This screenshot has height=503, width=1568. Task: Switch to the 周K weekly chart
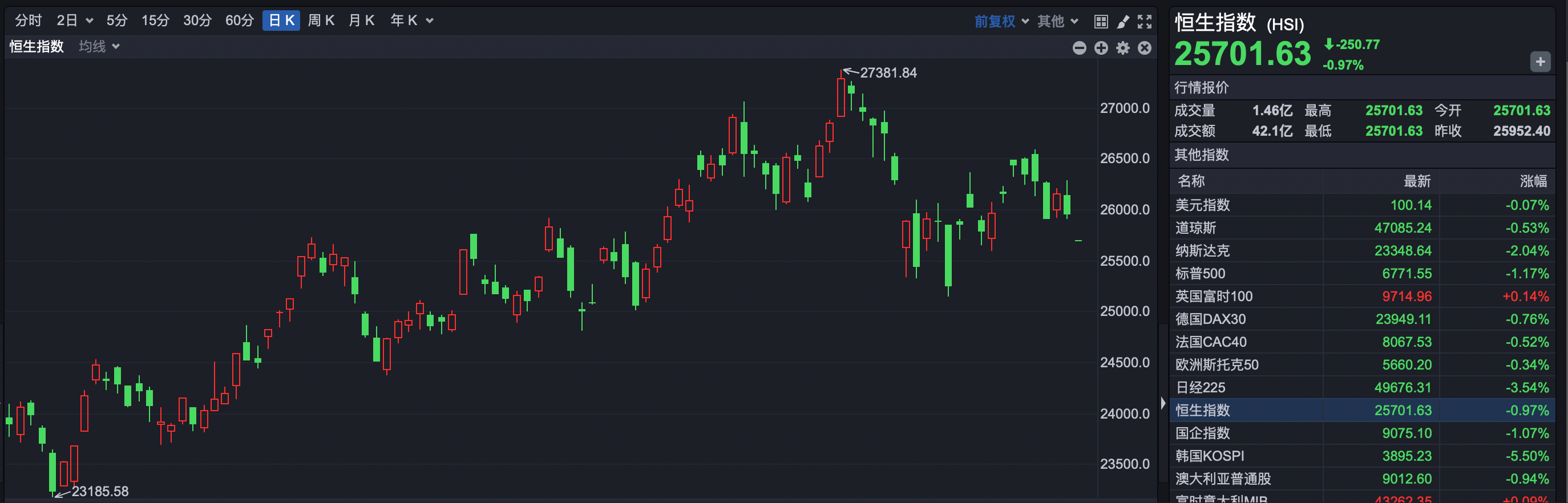click(x=321, y=21)
